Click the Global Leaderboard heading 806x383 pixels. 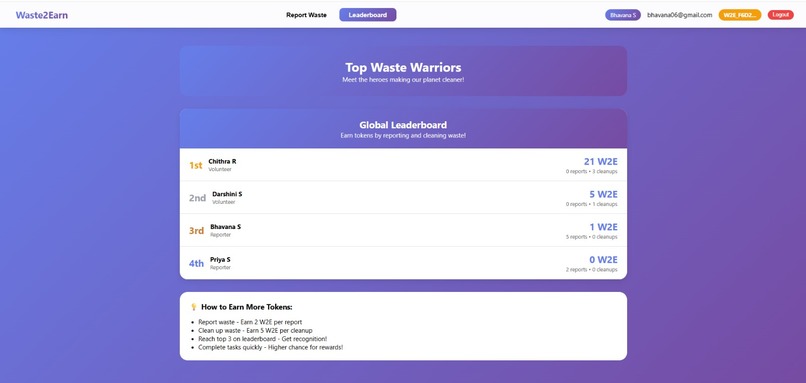coord(403,125)
